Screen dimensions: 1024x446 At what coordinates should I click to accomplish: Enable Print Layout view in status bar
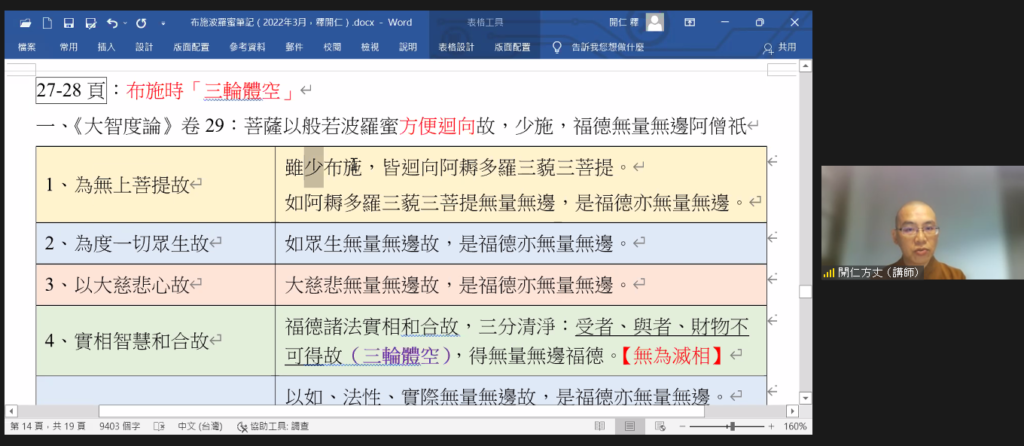[x=629, y=426]
